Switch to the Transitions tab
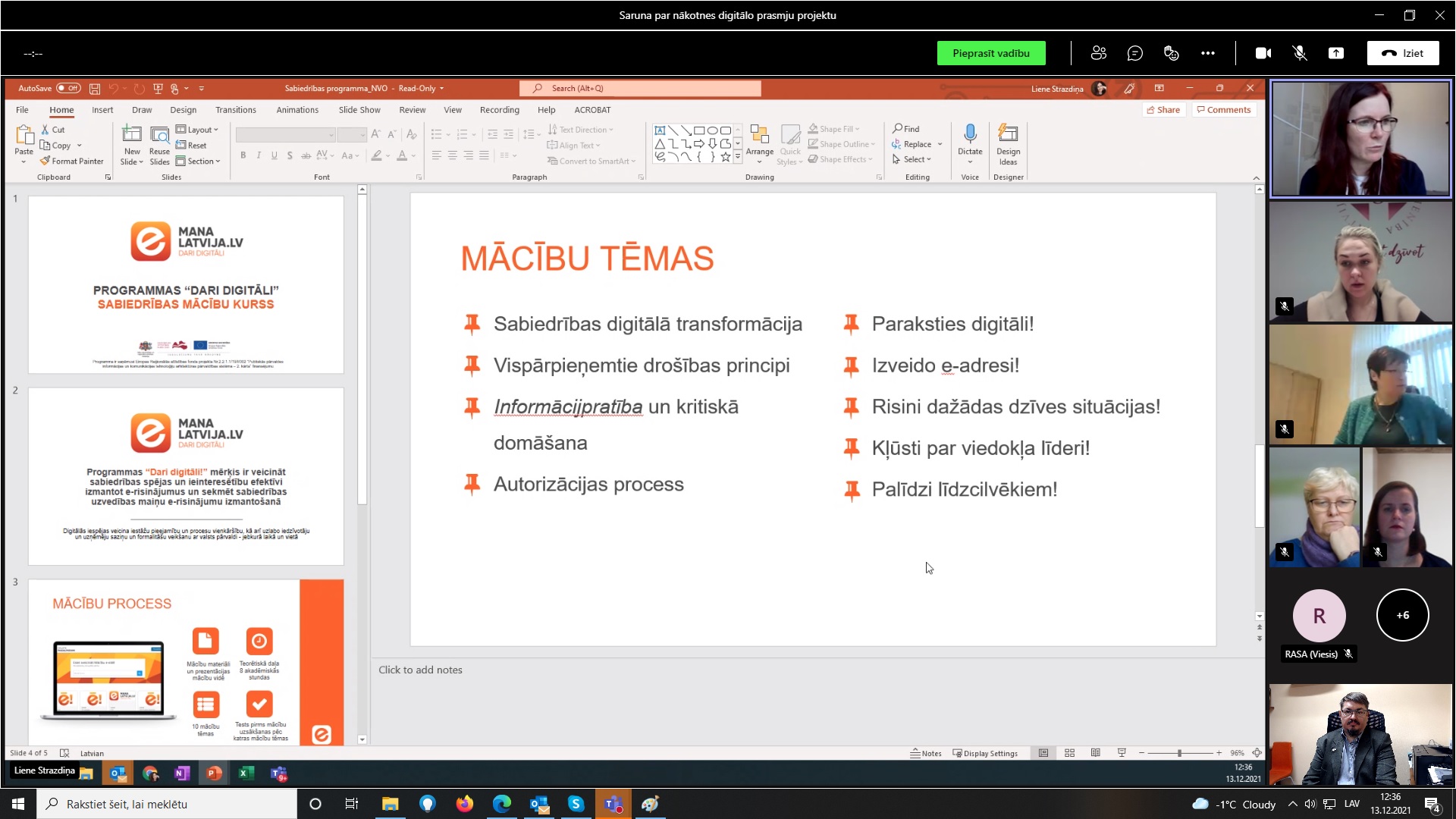Screen dimensions: 1456x819 (235, 110)
